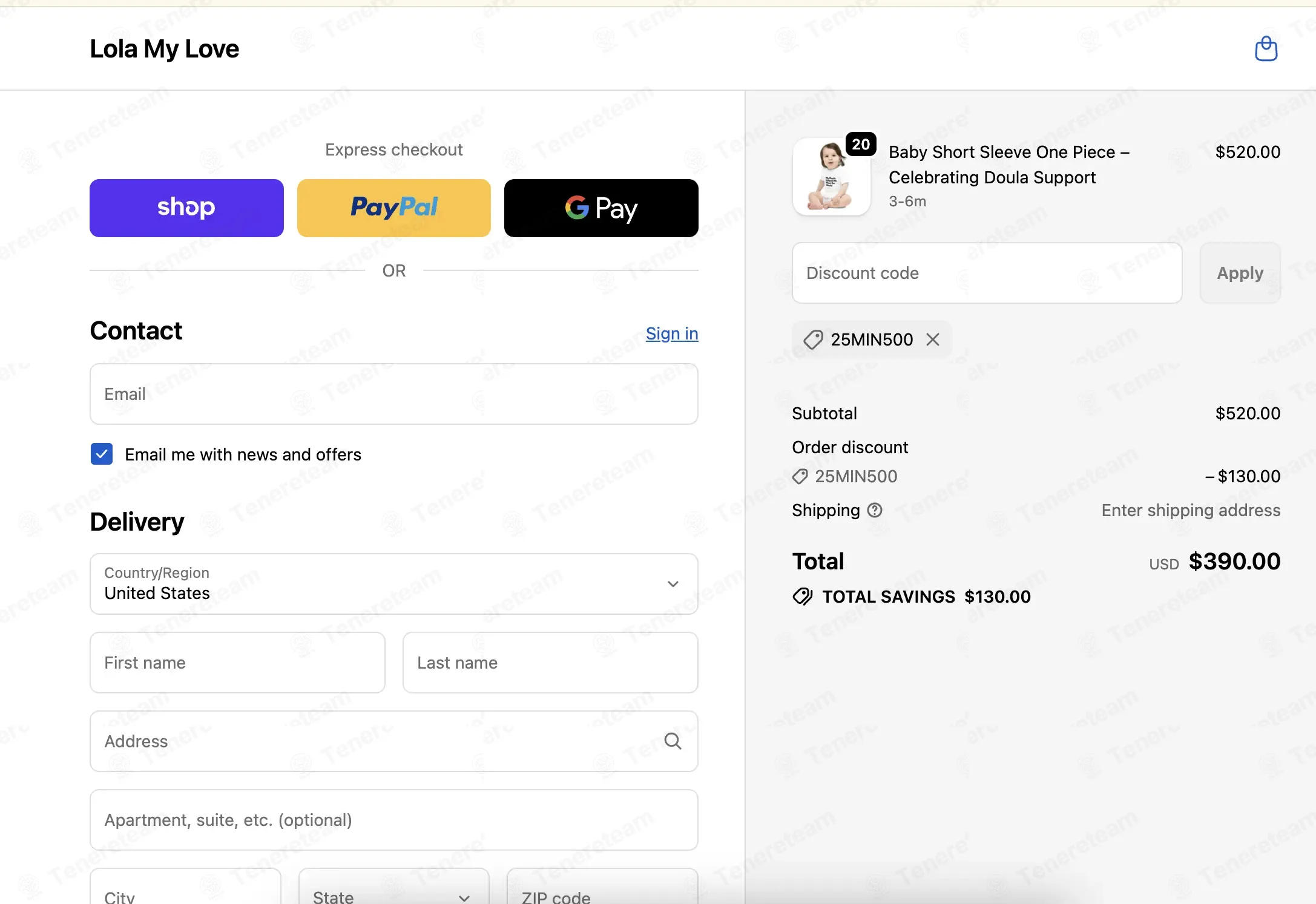Click the discount tag icon beside 25MIN500 chip
Screen dimensions: 1316x904
point(813,339)
